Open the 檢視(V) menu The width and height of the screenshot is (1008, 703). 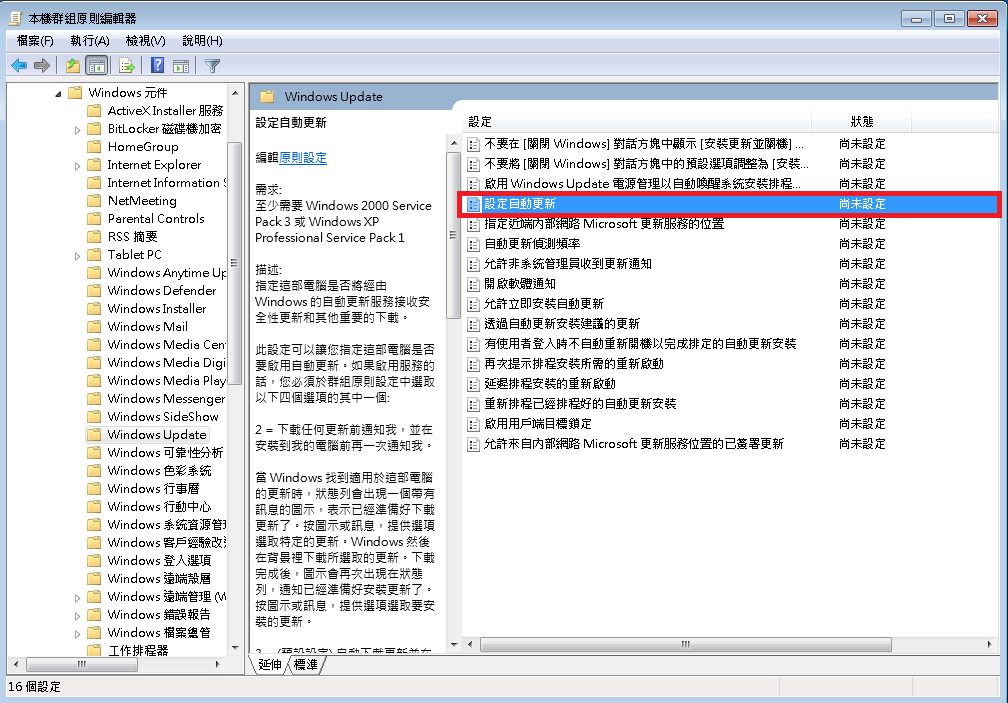coord(145,41)
